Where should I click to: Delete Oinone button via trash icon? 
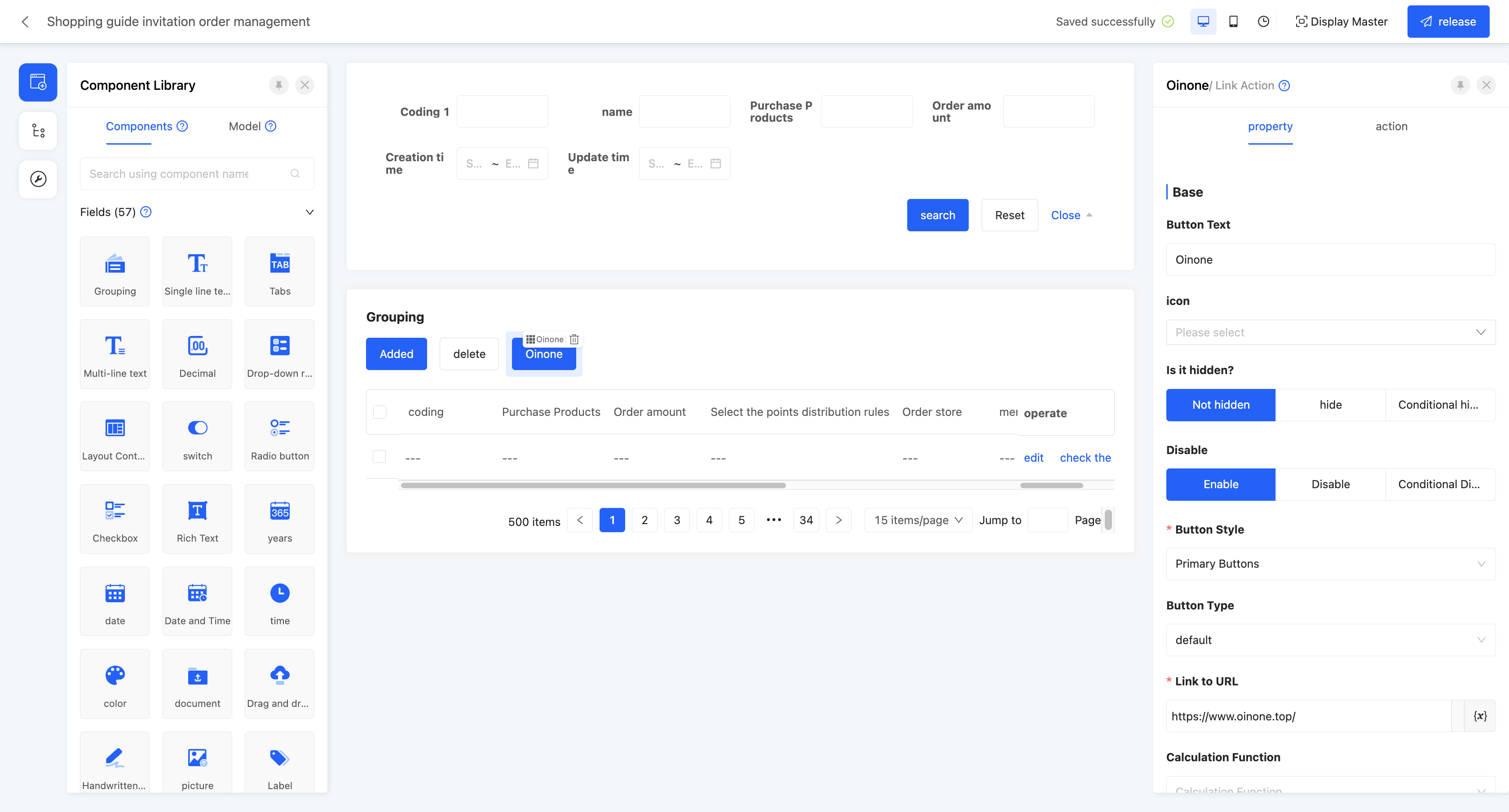pos(574,339)
